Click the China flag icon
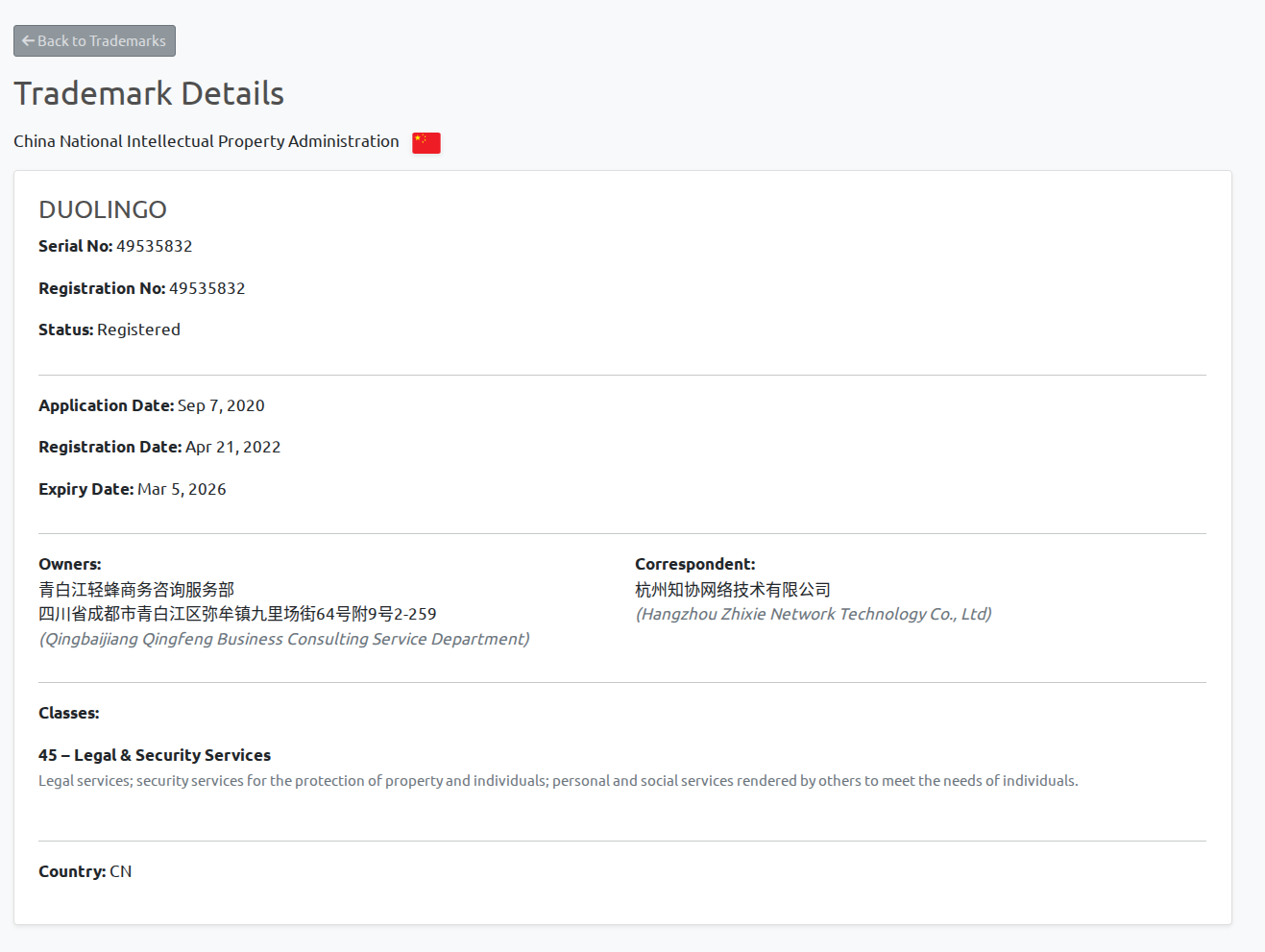The height and width of the screenshot is (952, 1265). click(x=426, y=142)
